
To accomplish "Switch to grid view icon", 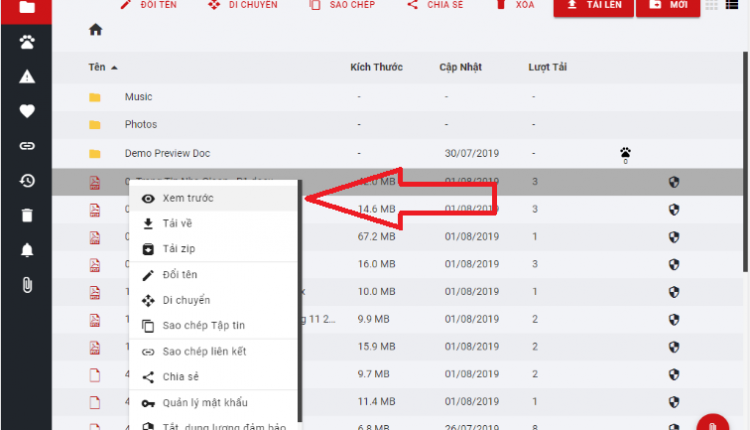I will click(x=711, y=5).
